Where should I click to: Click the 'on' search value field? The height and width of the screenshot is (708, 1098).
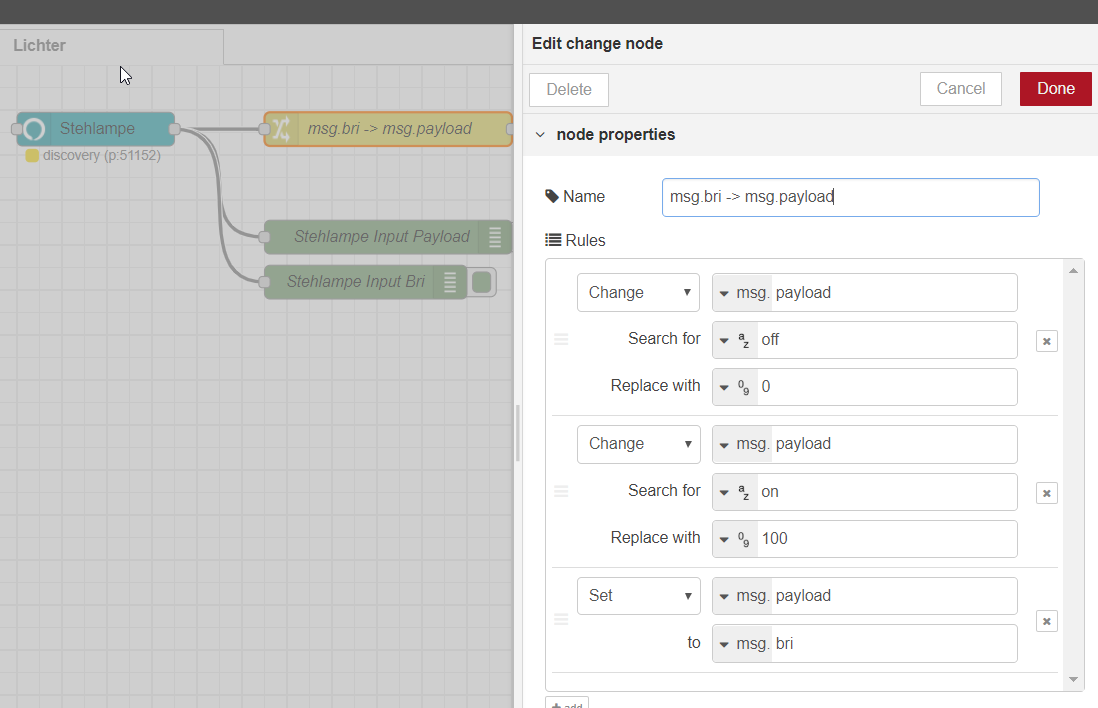pos(887,492)
